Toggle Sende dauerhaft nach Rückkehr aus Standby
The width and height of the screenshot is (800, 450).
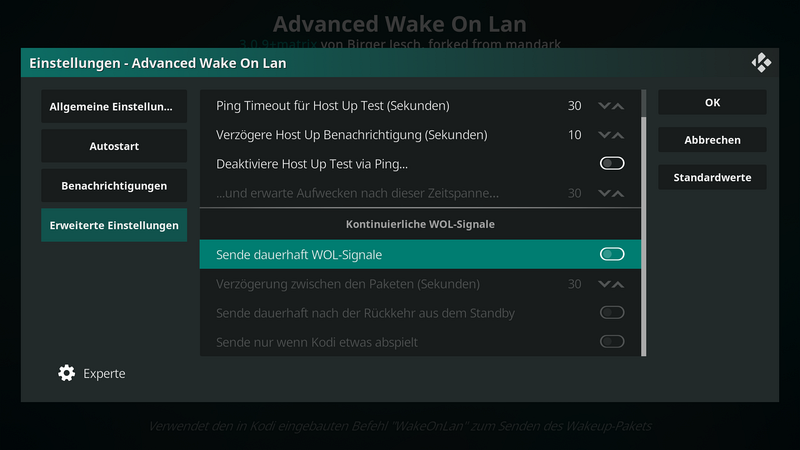pos(612,312)
